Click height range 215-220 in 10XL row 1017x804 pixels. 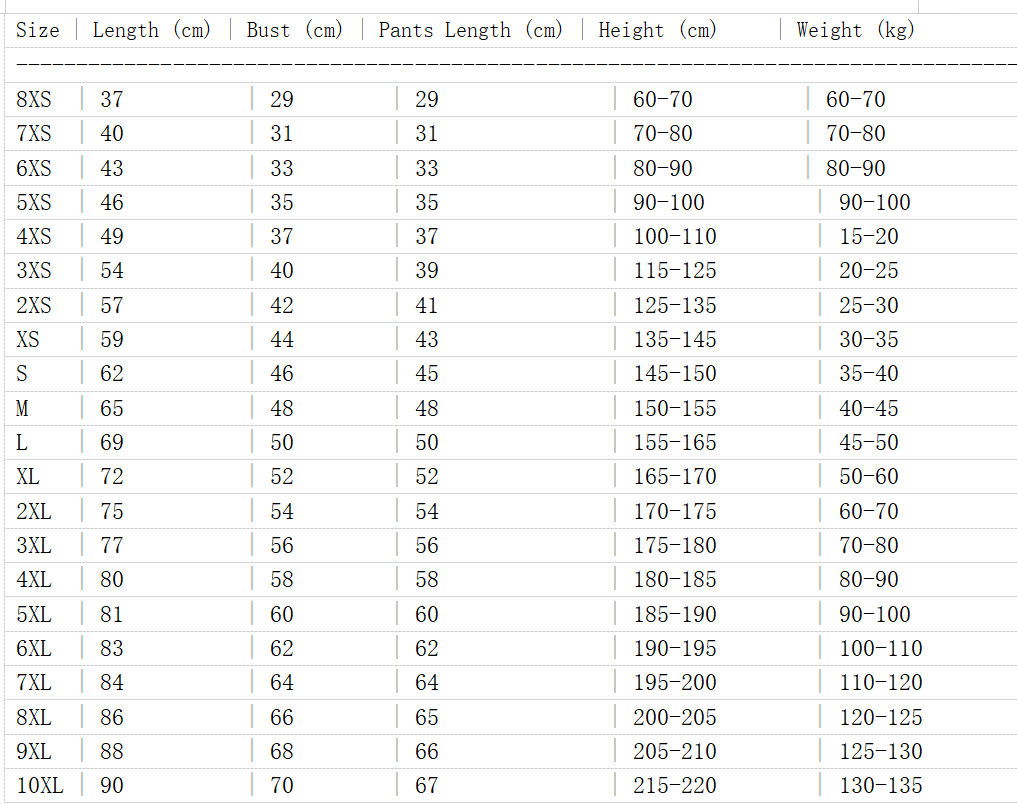675,786
